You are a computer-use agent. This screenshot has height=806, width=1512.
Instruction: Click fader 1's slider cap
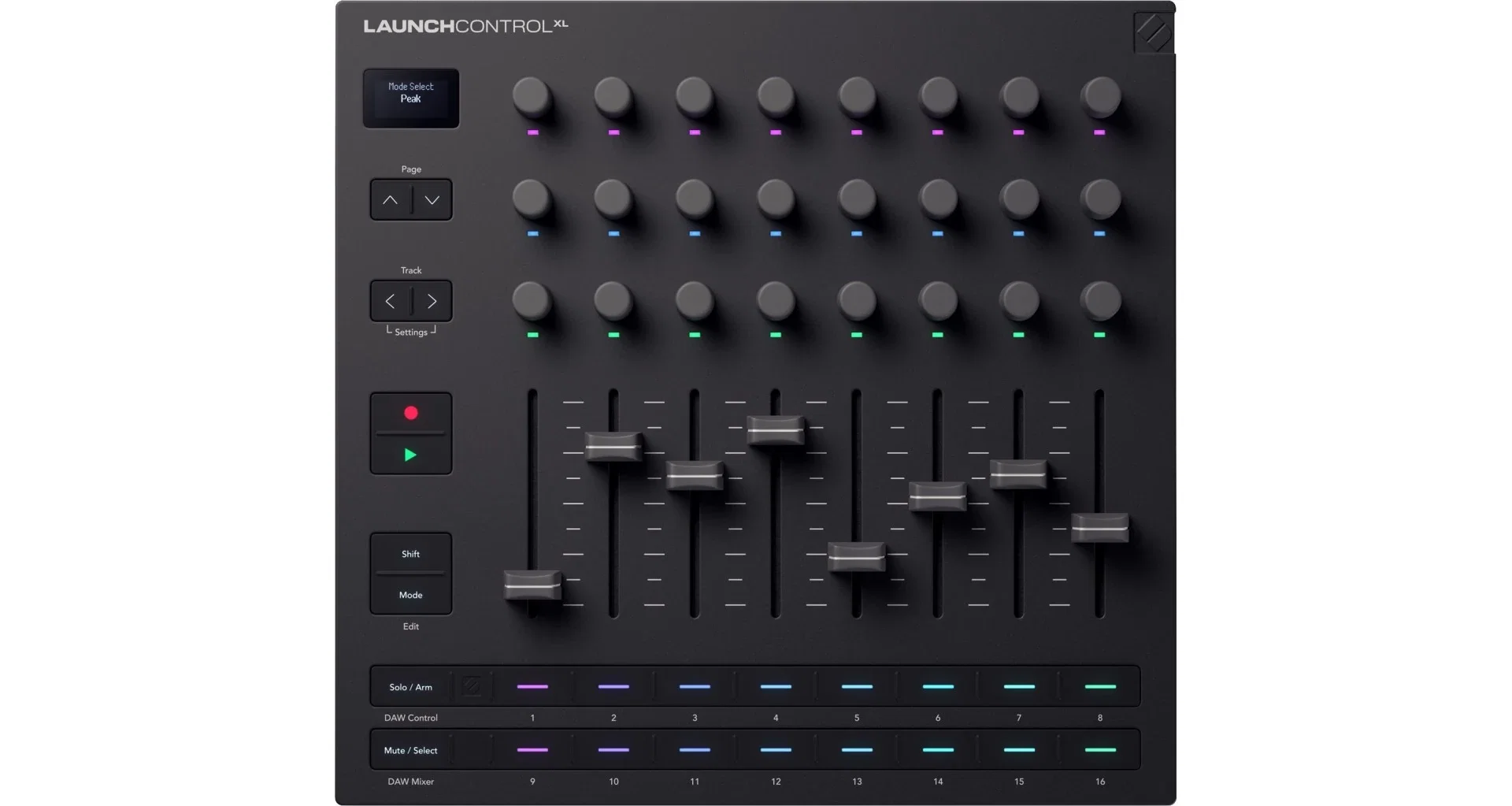click(x=533, y=585)
